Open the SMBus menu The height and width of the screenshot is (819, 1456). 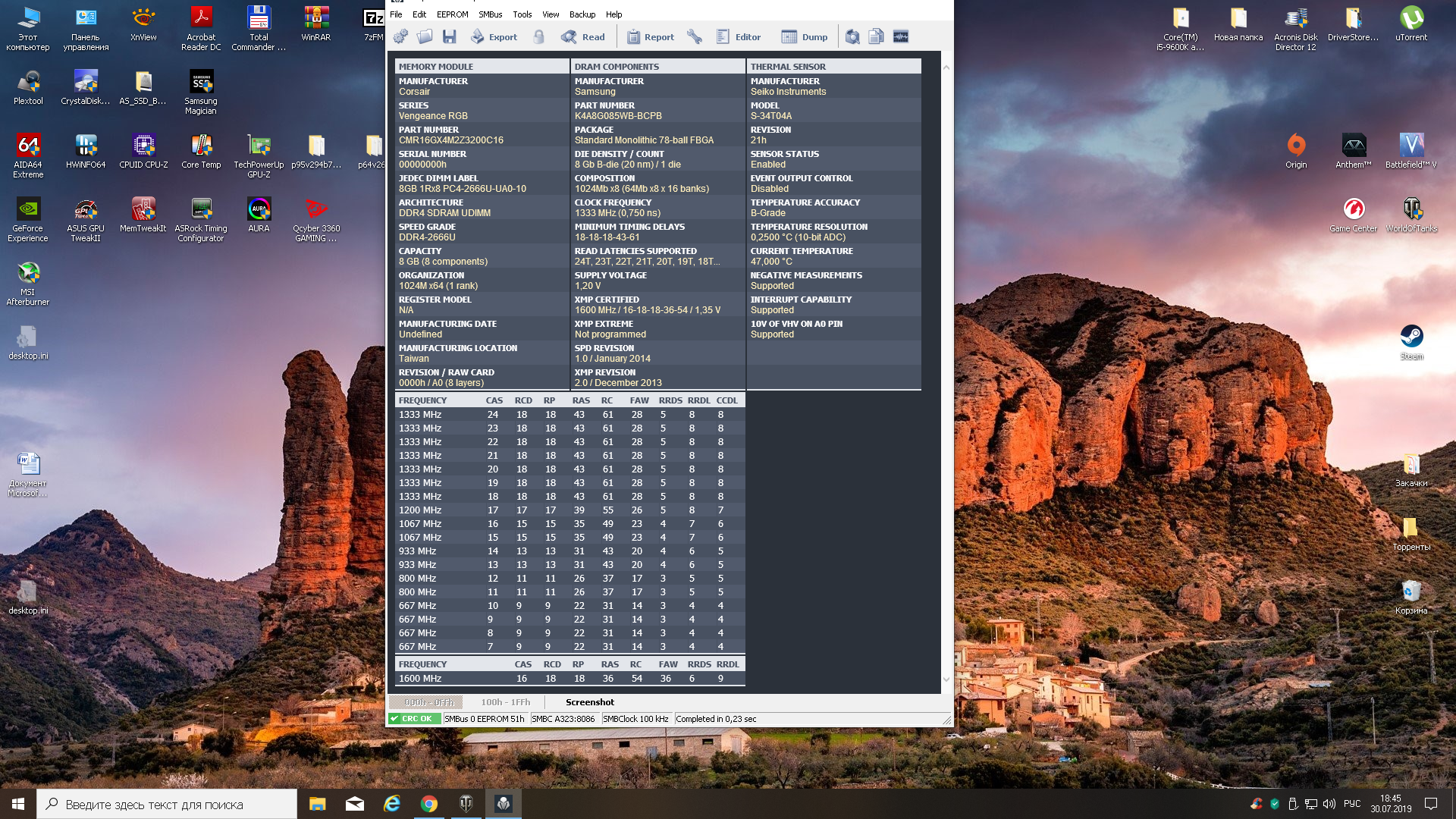490,14
